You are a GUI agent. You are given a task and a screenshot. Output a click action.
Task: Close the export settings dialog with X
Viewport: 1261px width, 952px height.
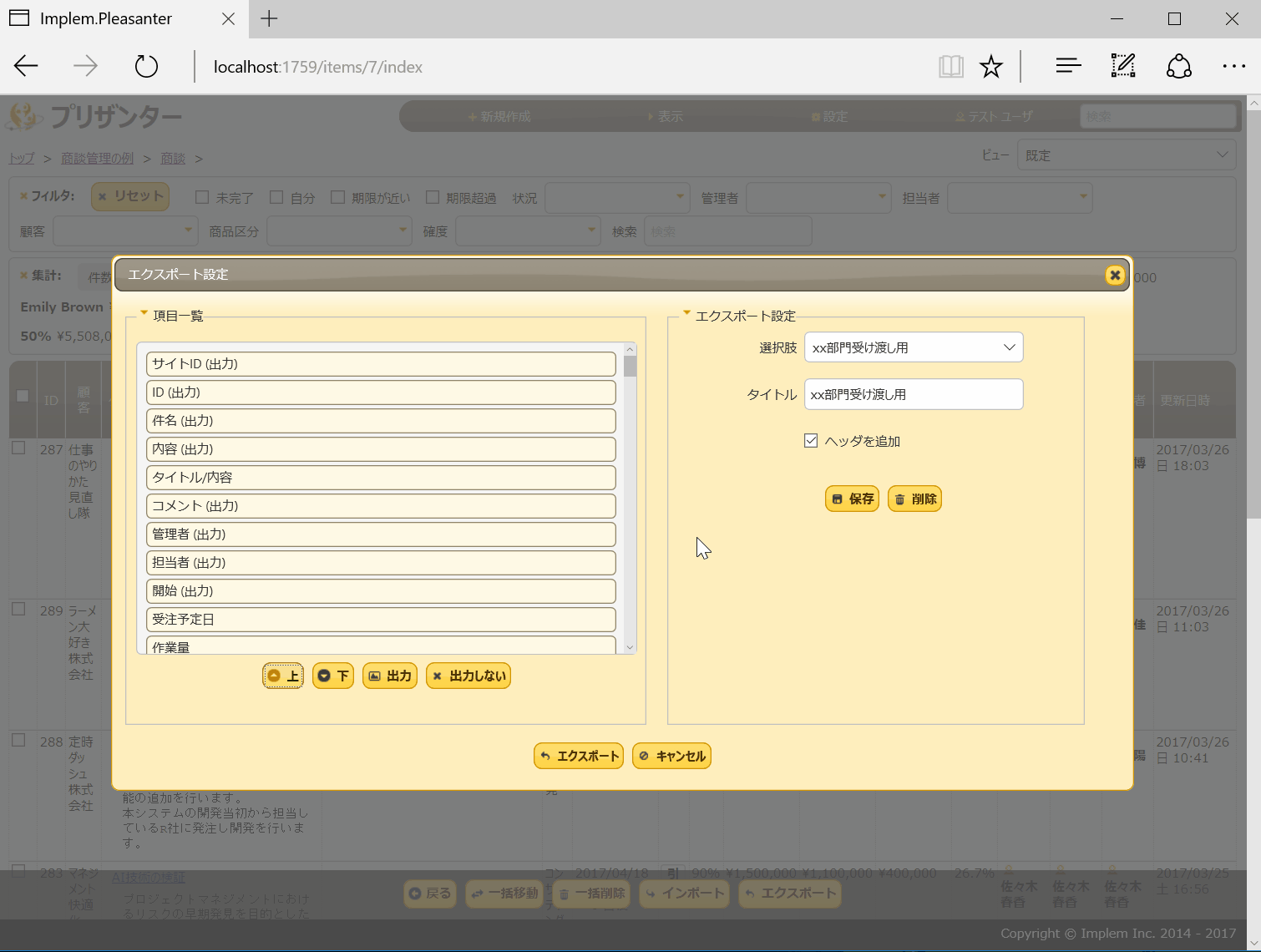(1115, 275)
